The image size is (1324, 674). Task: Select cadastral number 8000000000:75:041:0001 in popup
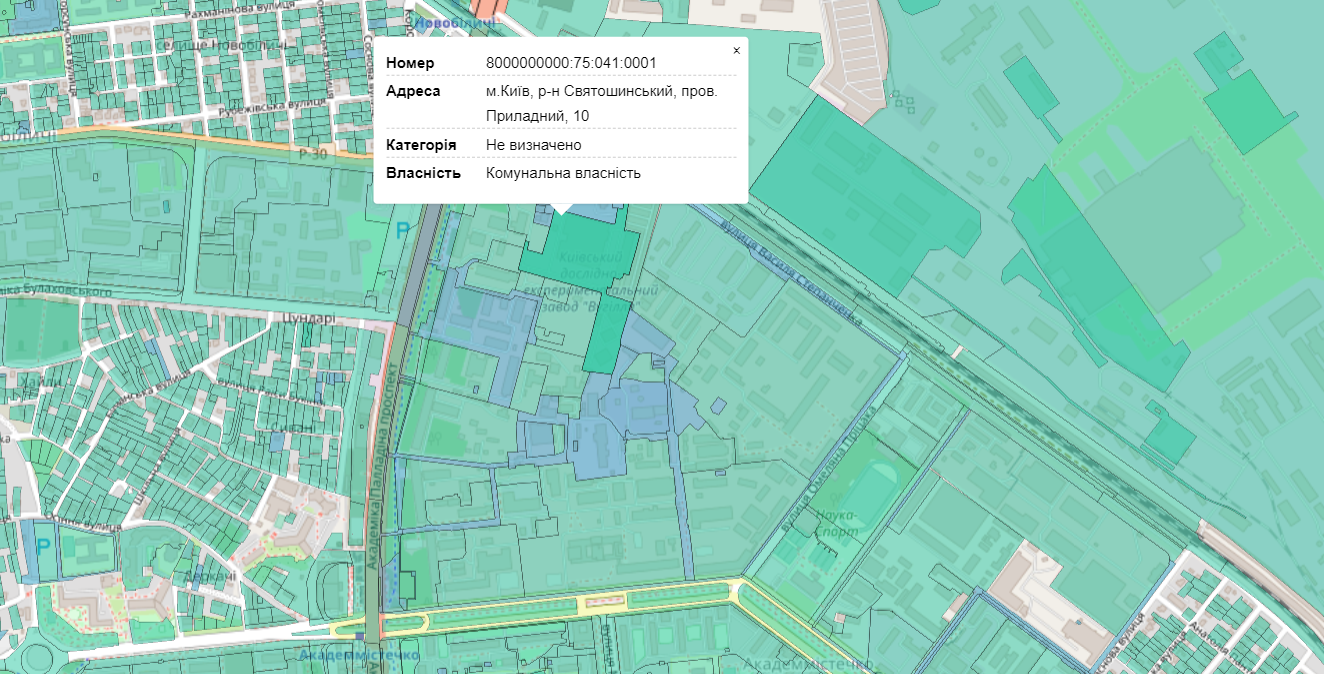pyautogui.click(x=570, y=63)
